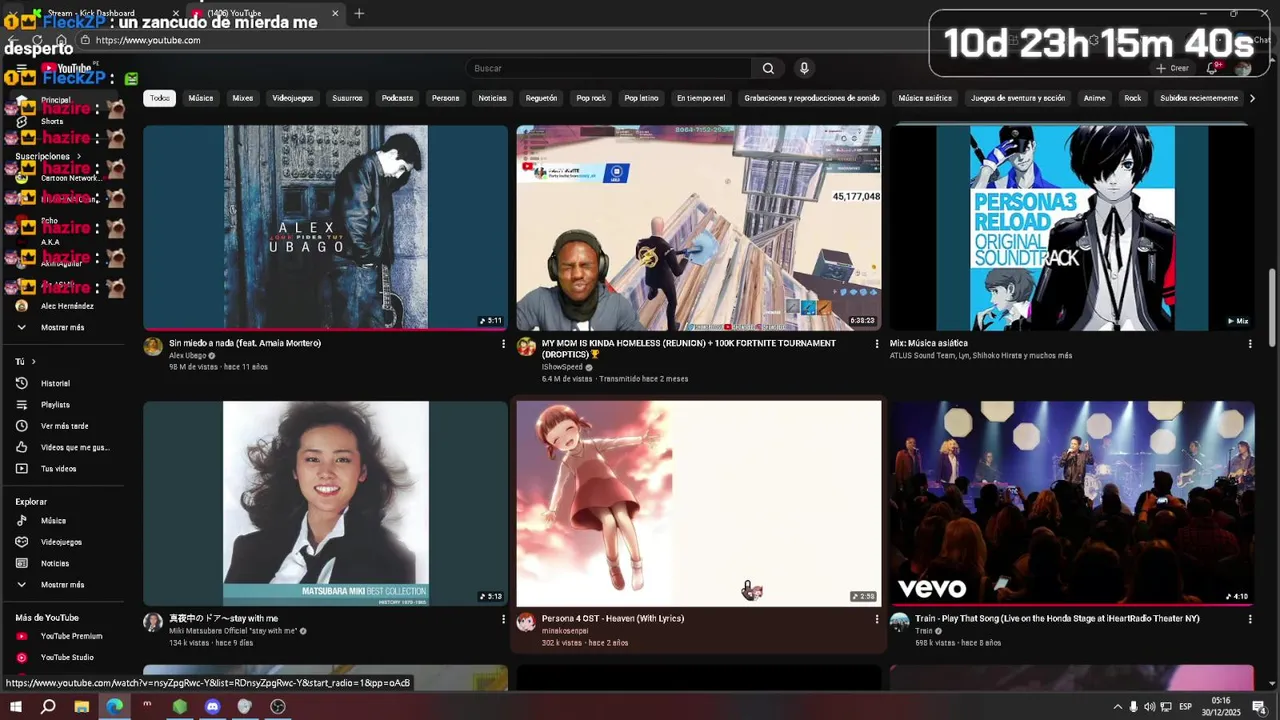Image resolution: width=1280 pixels, height=720 pixels.
Task: Toggle the system volume icon
Action: pos(1149,707)
